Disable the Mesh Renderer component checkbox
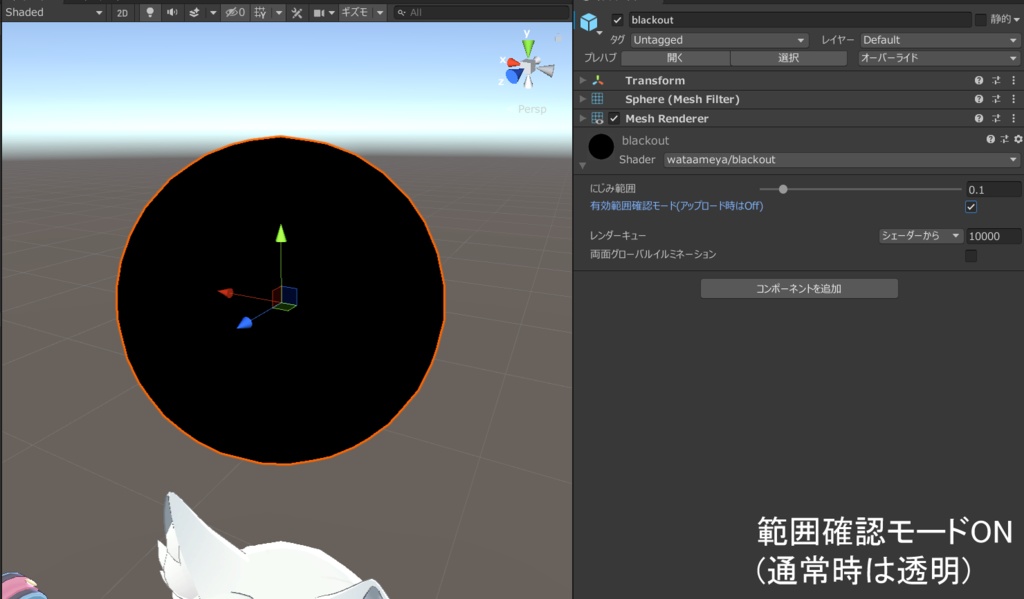Image resolution: width=1024 pixels, height=599 pixels. pos(613,118)
